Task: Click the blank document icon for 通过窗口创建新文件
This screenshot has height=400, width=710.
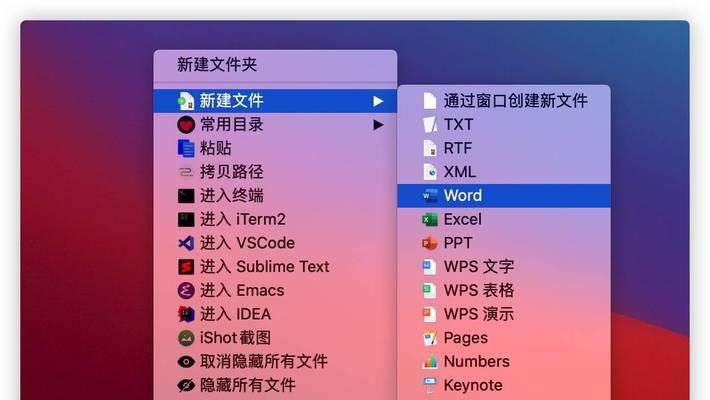Action: [430, 101]
